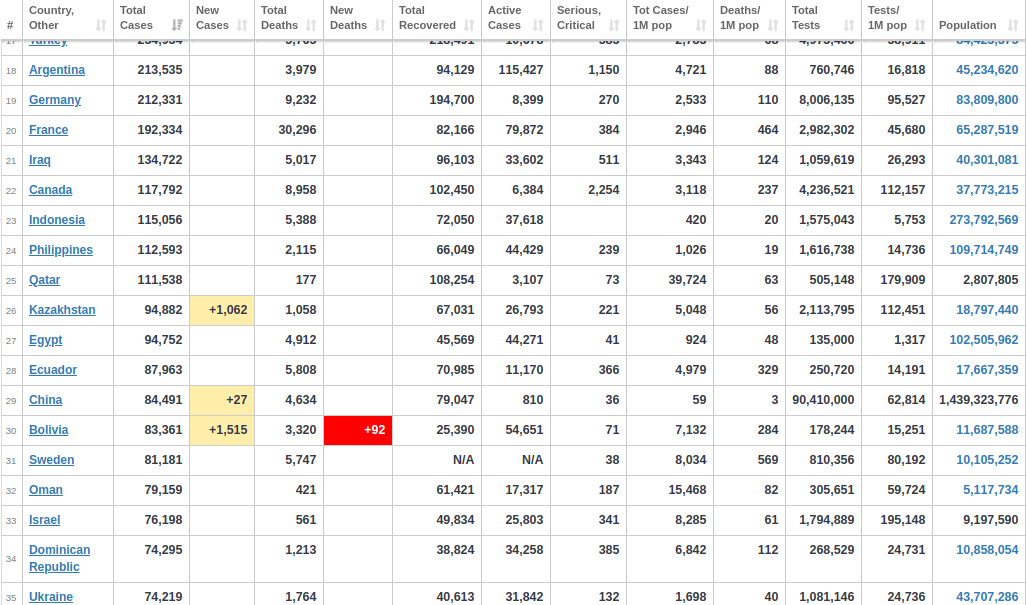Click Israel's tests per million 195,148
Screen dimensions: 1027x605
tap(903, 521)
